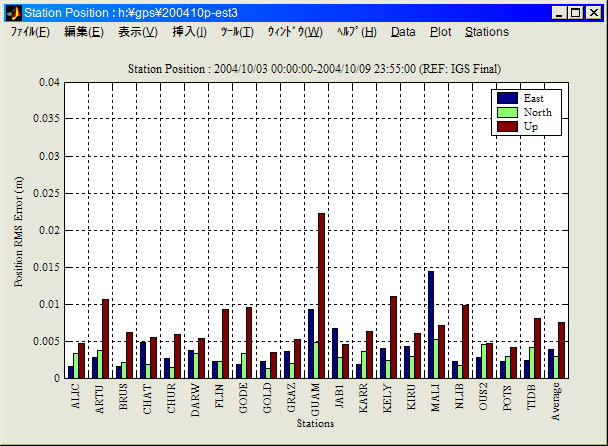608x446 pixels.
Task: Open the ウィンドウ(W) menu
Action: [x=295, y=32]
